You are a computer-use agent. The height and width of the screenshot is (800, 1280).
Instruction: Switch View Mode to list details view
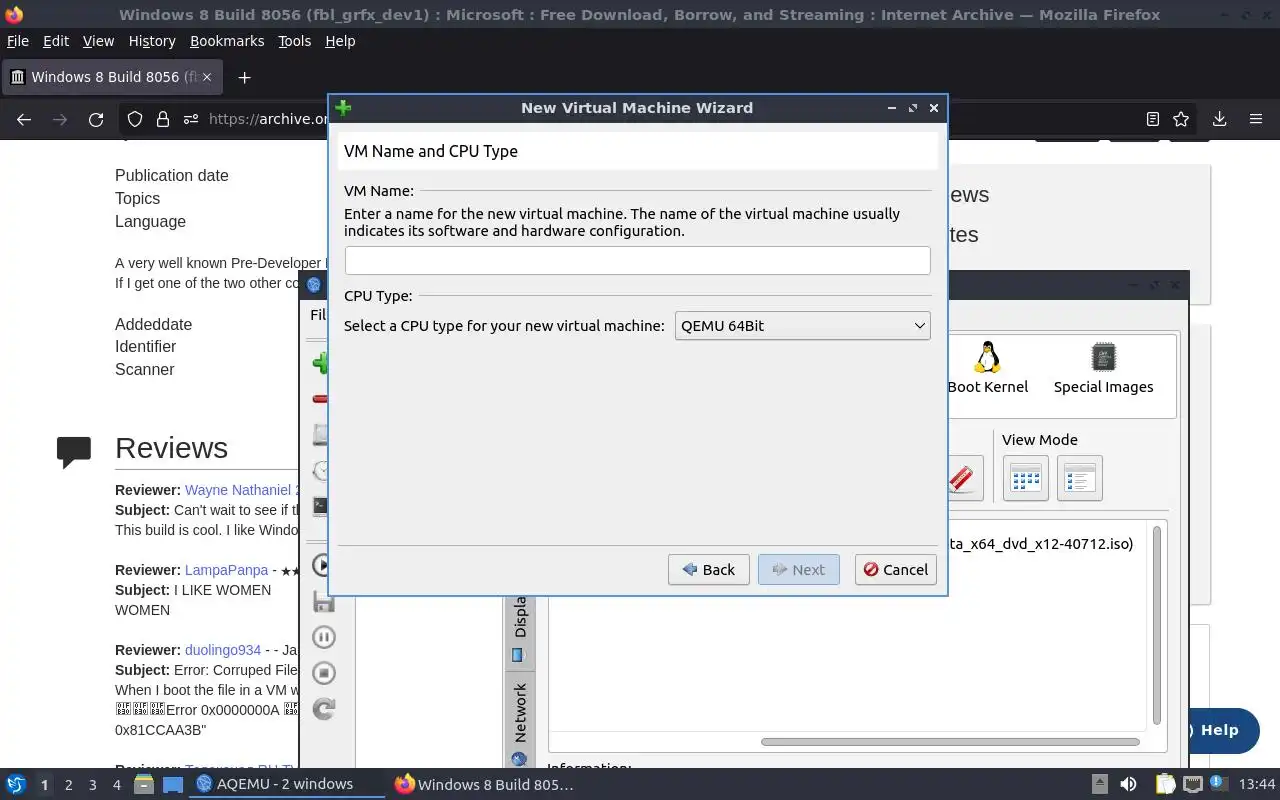(x=1079, y=478)
